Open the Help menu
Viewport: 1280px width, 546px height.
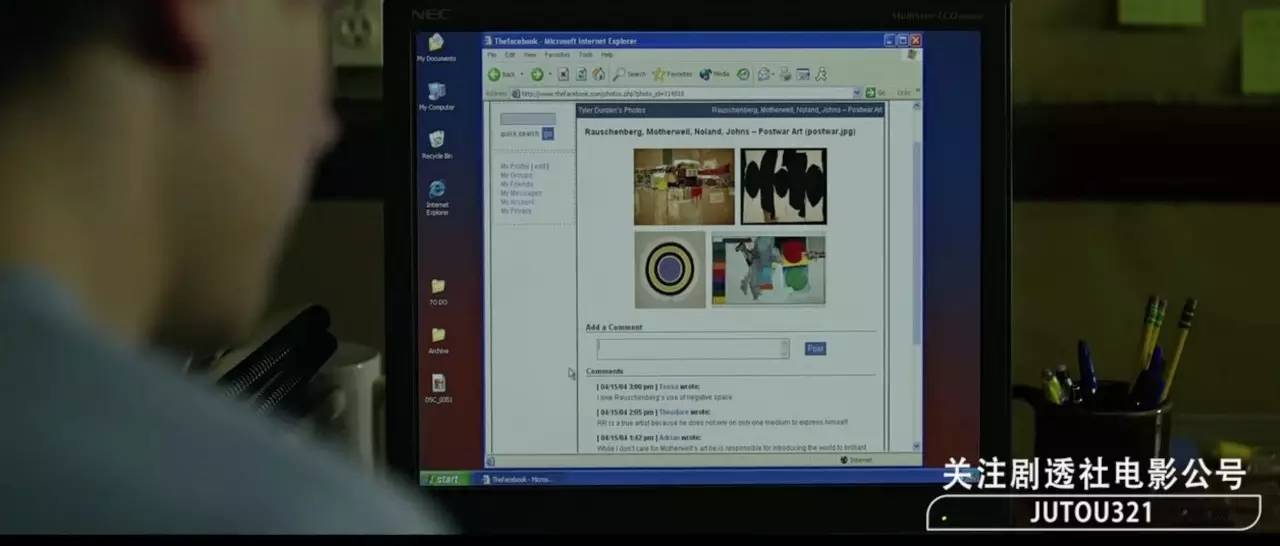607,55
